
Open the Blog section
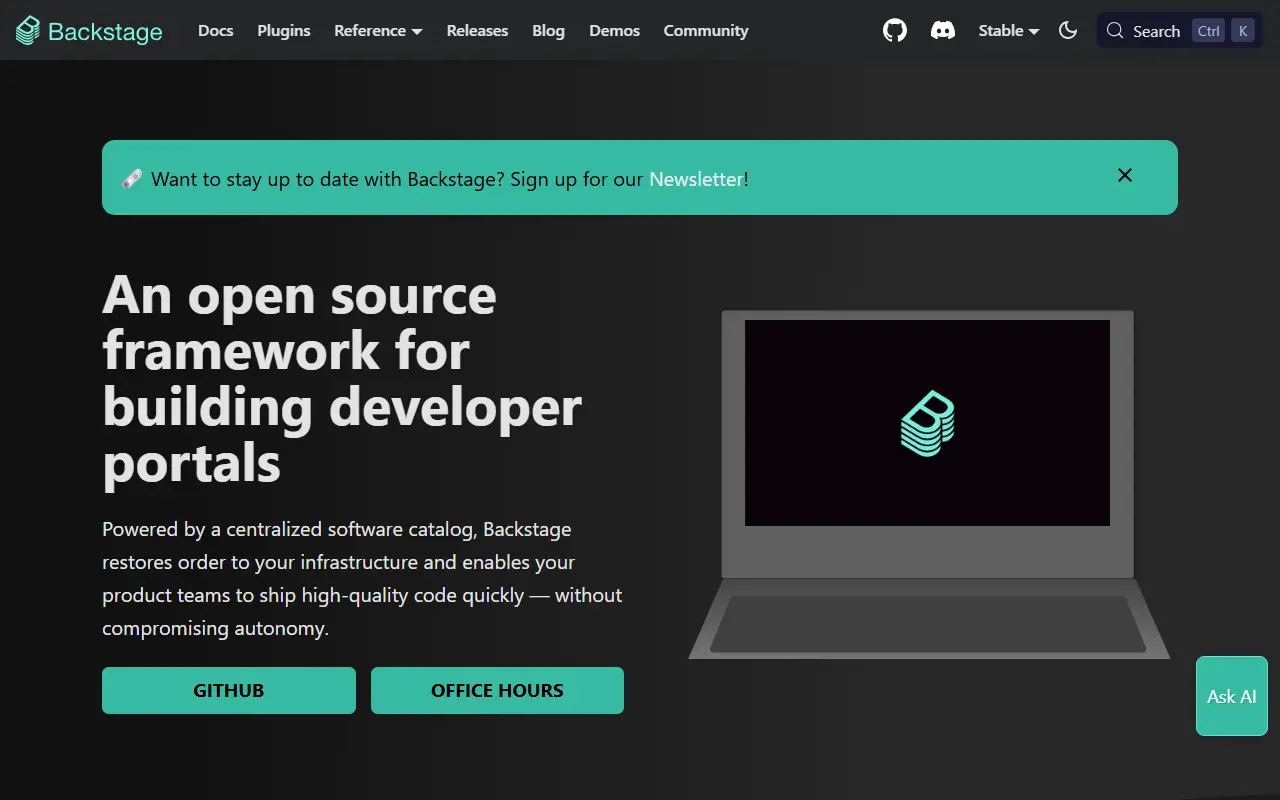click(x=548, y=31)
